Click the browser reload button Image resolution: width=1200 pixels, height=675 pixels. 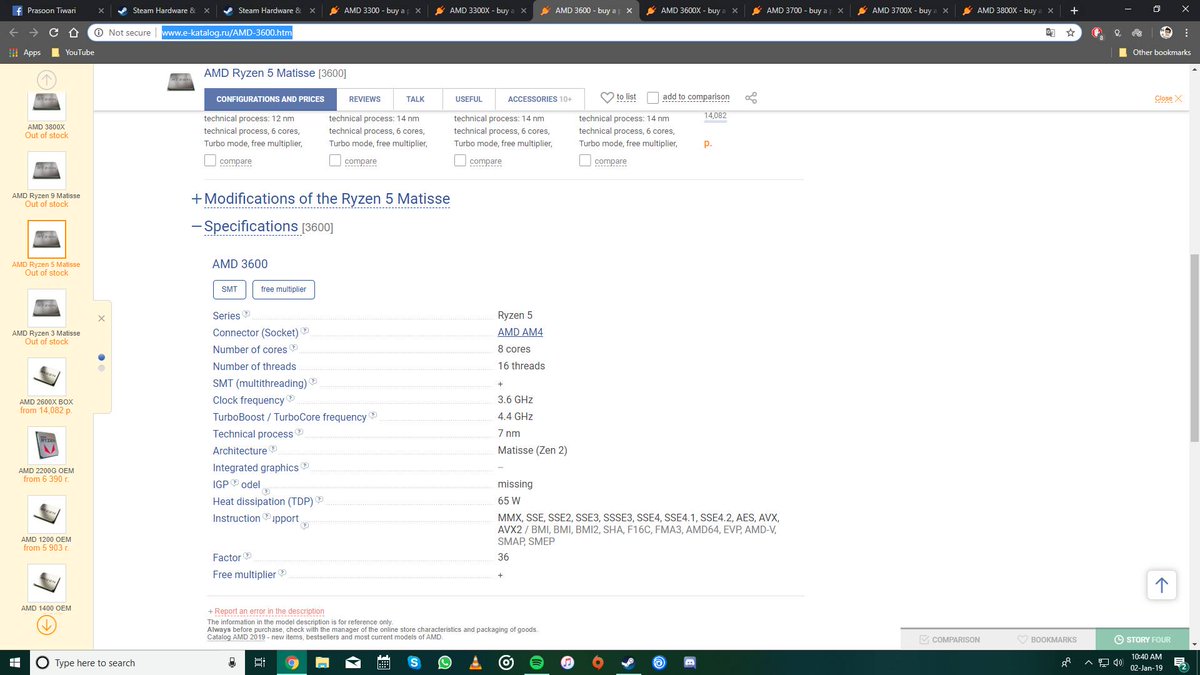pyautogui.click(x=54, y=32)
